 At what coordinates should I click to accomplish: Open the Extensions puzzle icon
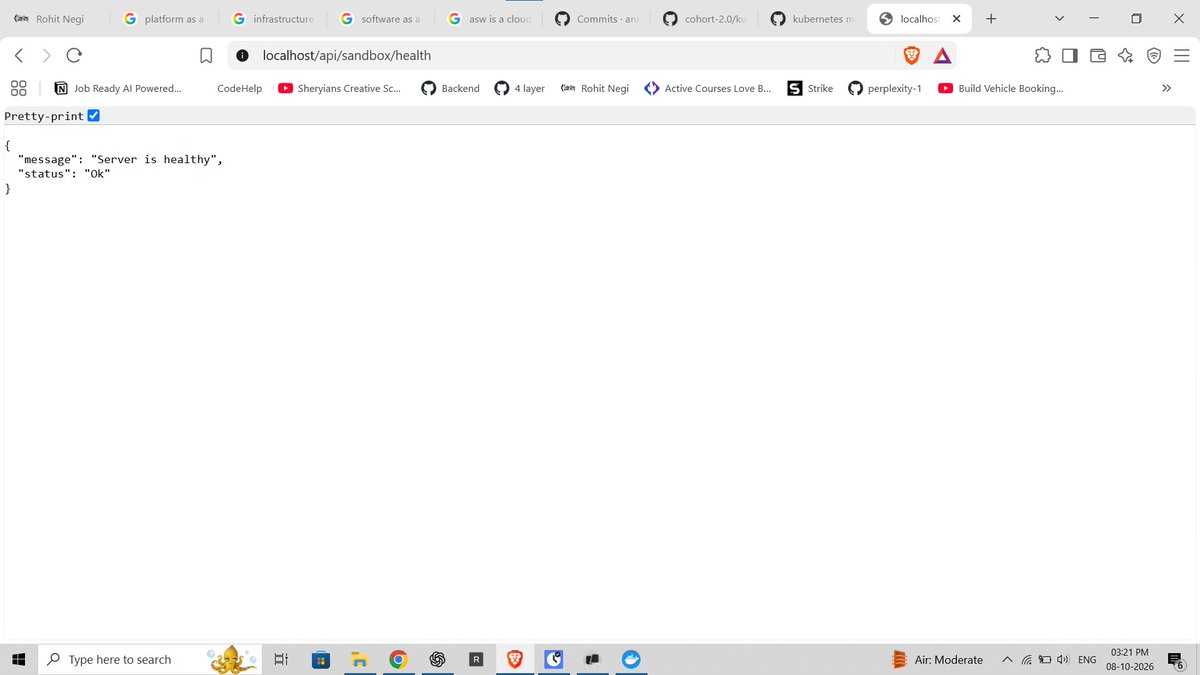pyautogui.click(x=1042, y=56)
